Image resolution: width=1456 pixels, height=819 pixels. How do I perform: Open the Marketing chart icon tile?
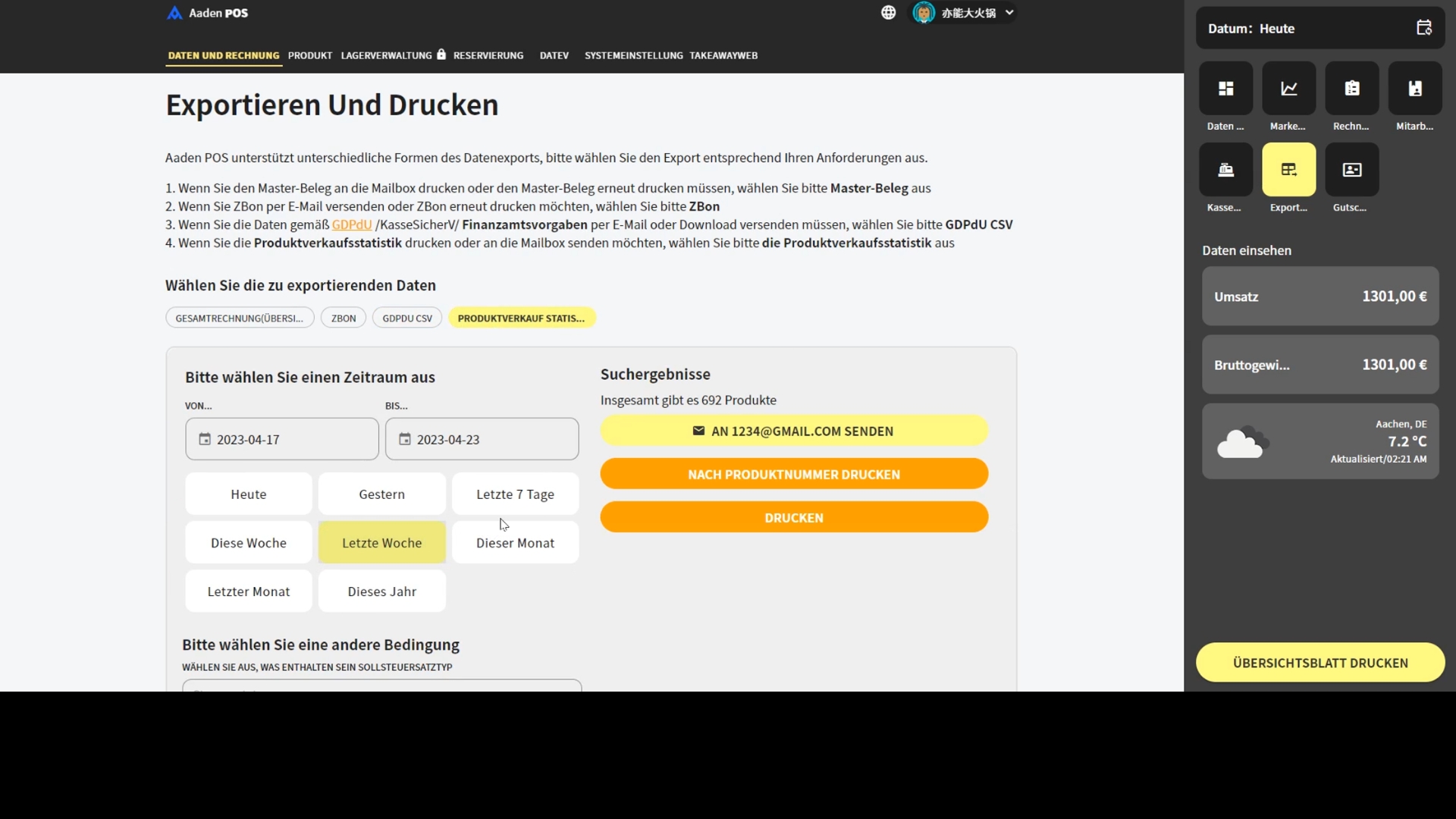coord(1288,89)
